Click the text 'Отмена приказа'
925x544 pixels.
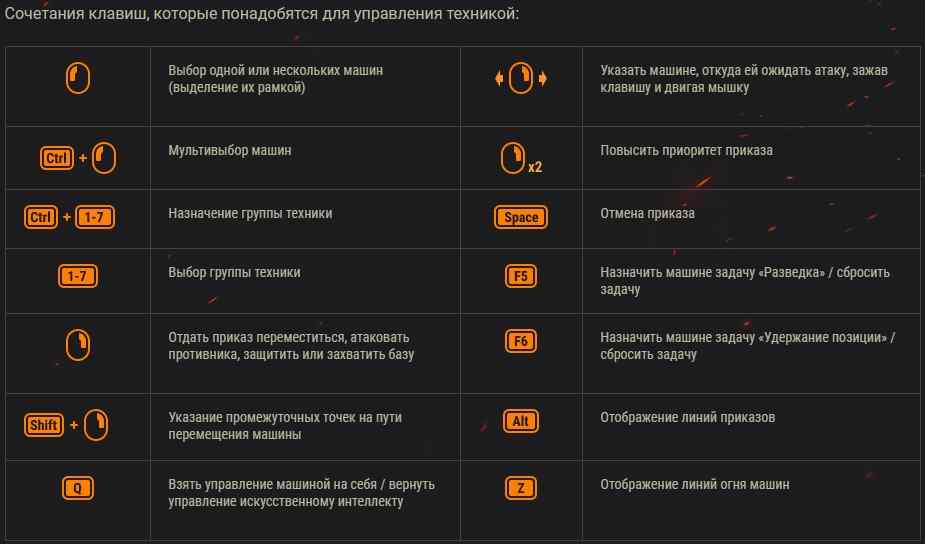click(x=647, y=214)
